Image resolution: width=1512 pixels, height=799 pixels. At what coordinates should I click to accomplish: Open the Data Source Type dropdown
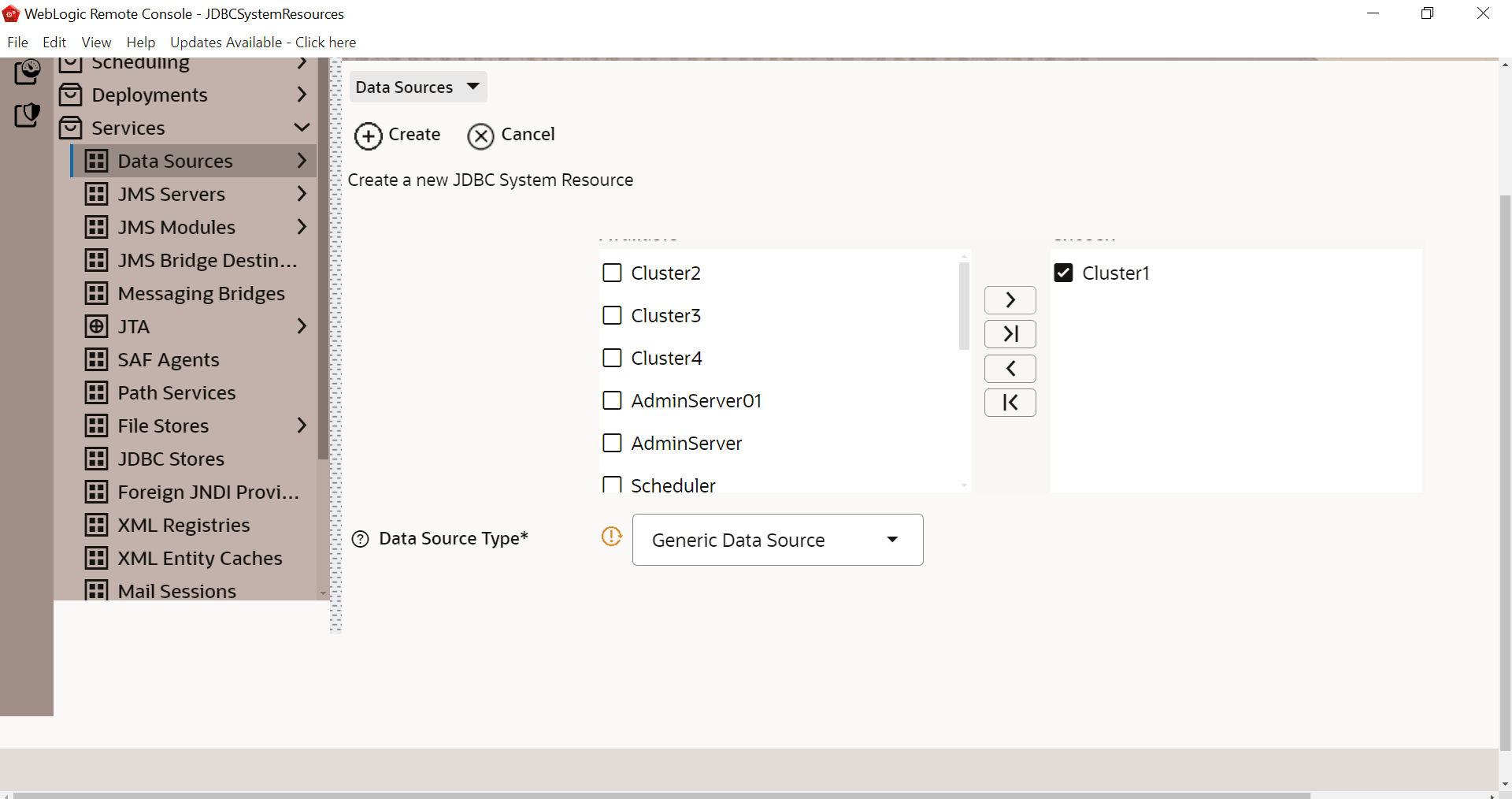[x=778, y=540]
